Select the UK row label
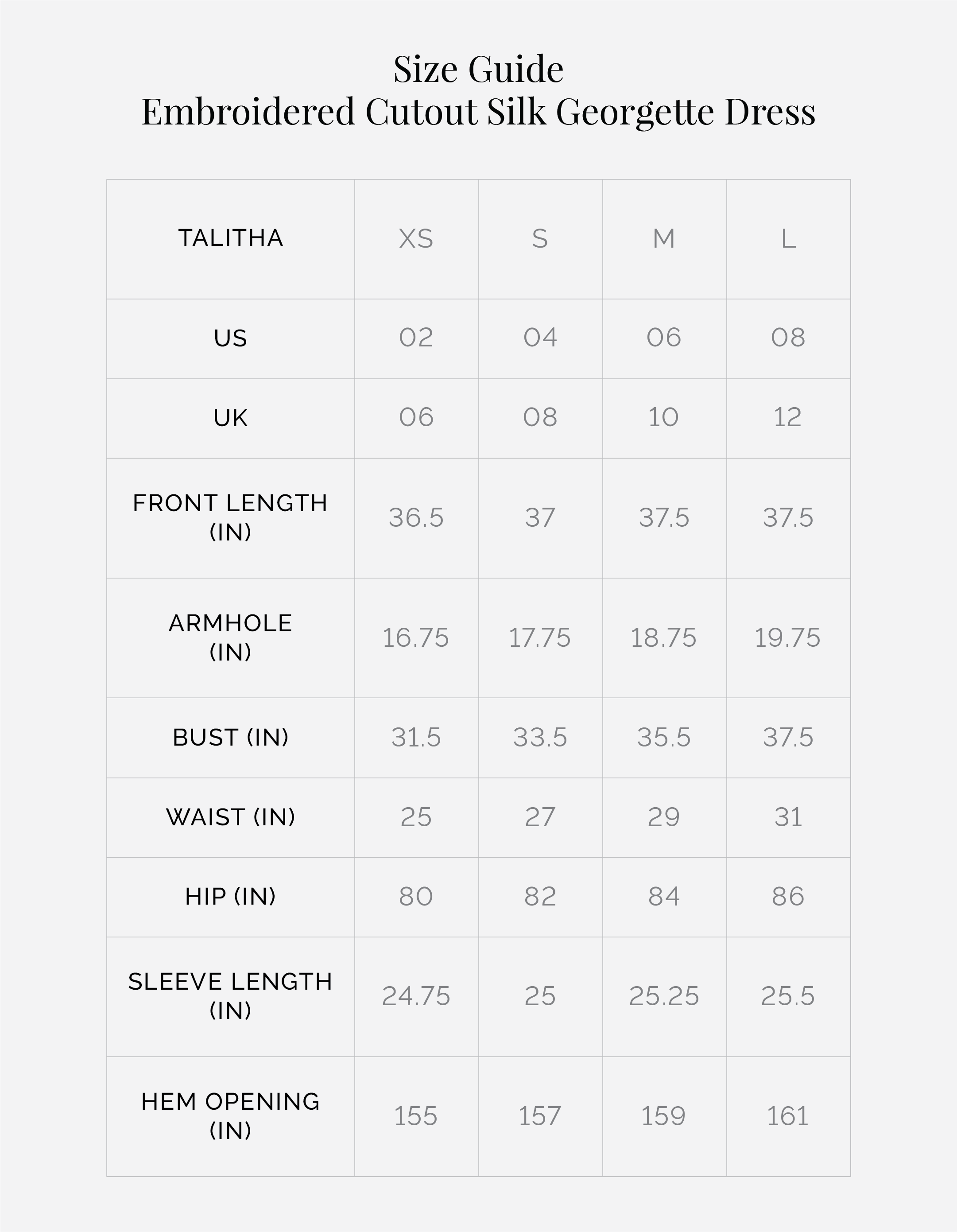Screen dimensions: 957x1232 pos(231,418)
